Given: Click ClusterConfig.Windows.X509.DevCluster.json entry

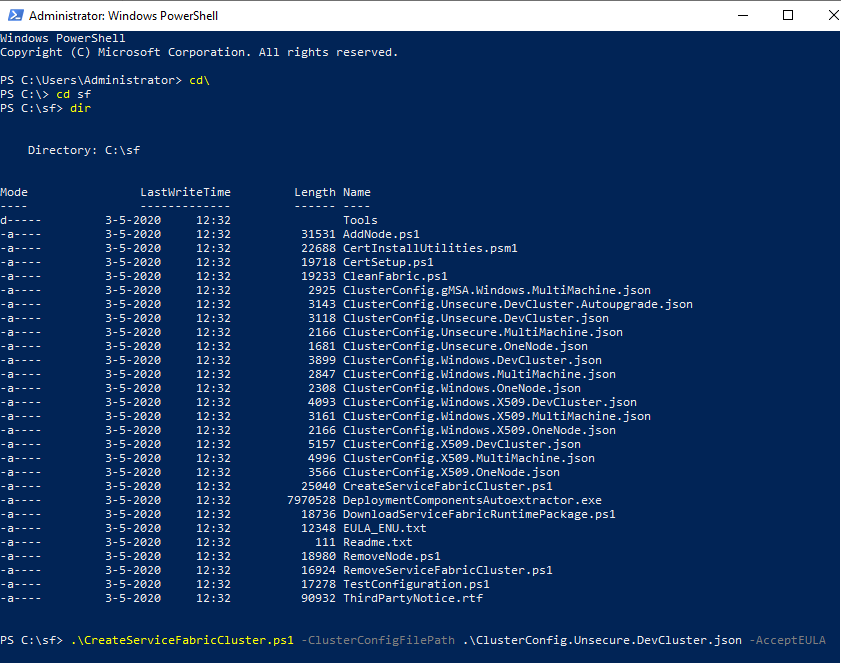Looking at the screenshot, I should 490,402.
